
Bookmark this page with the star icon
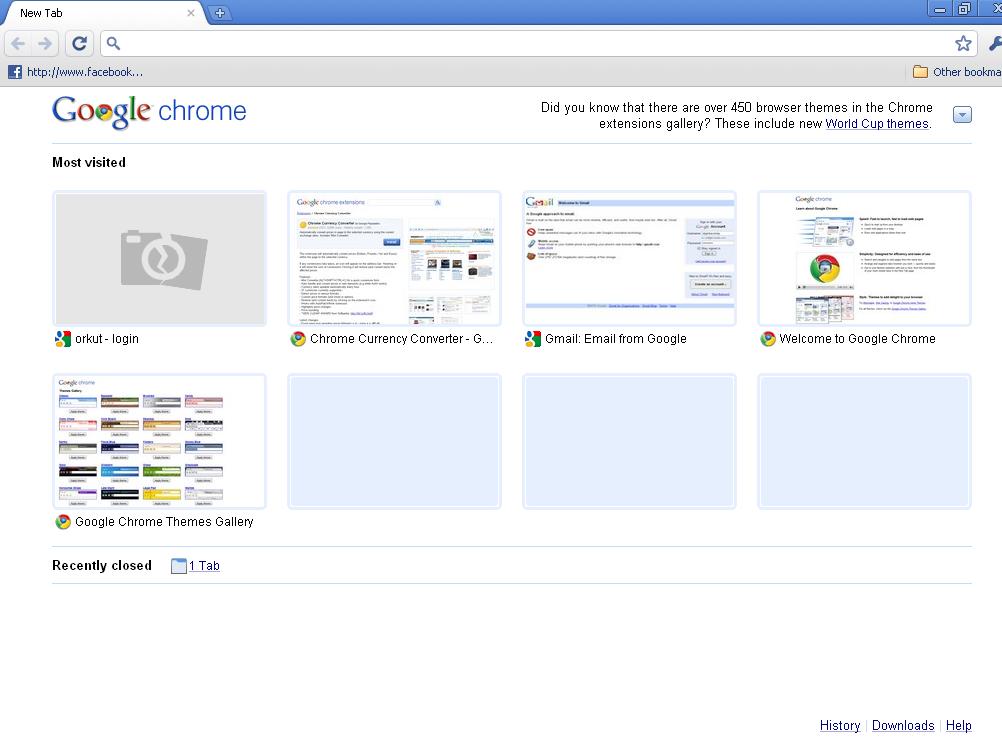coord(963,43)
